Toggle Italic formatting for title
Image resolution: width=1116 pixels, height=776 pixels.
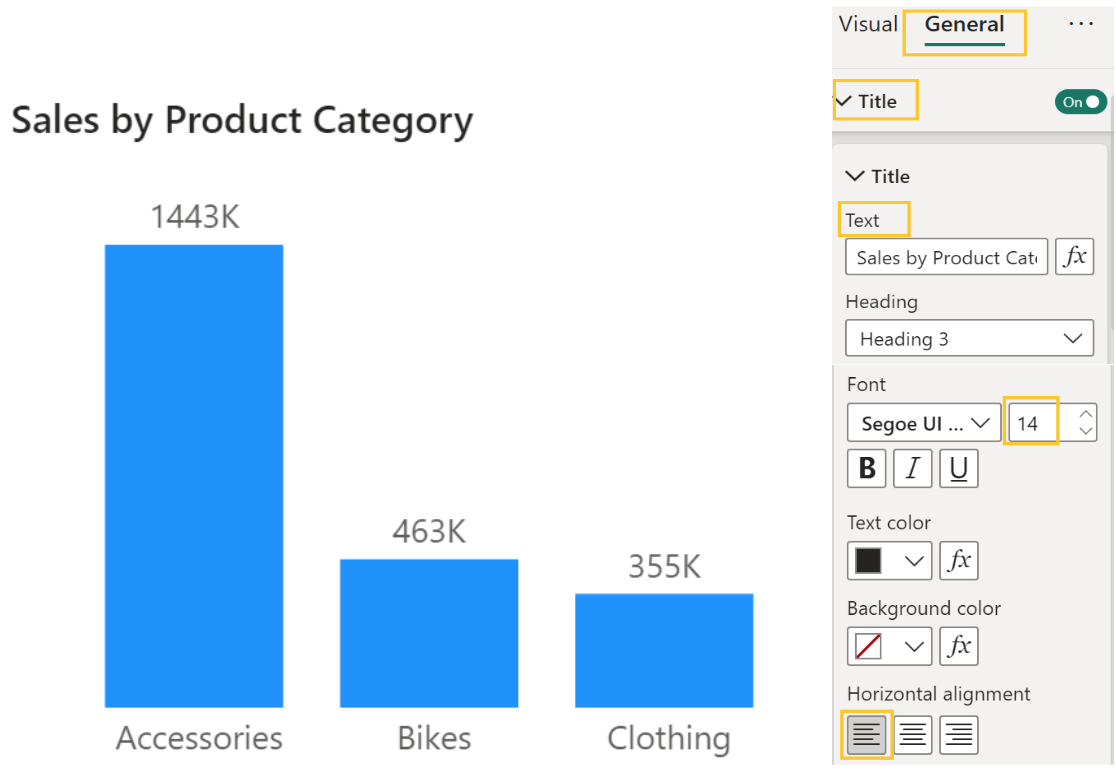[x=912, y=469]
